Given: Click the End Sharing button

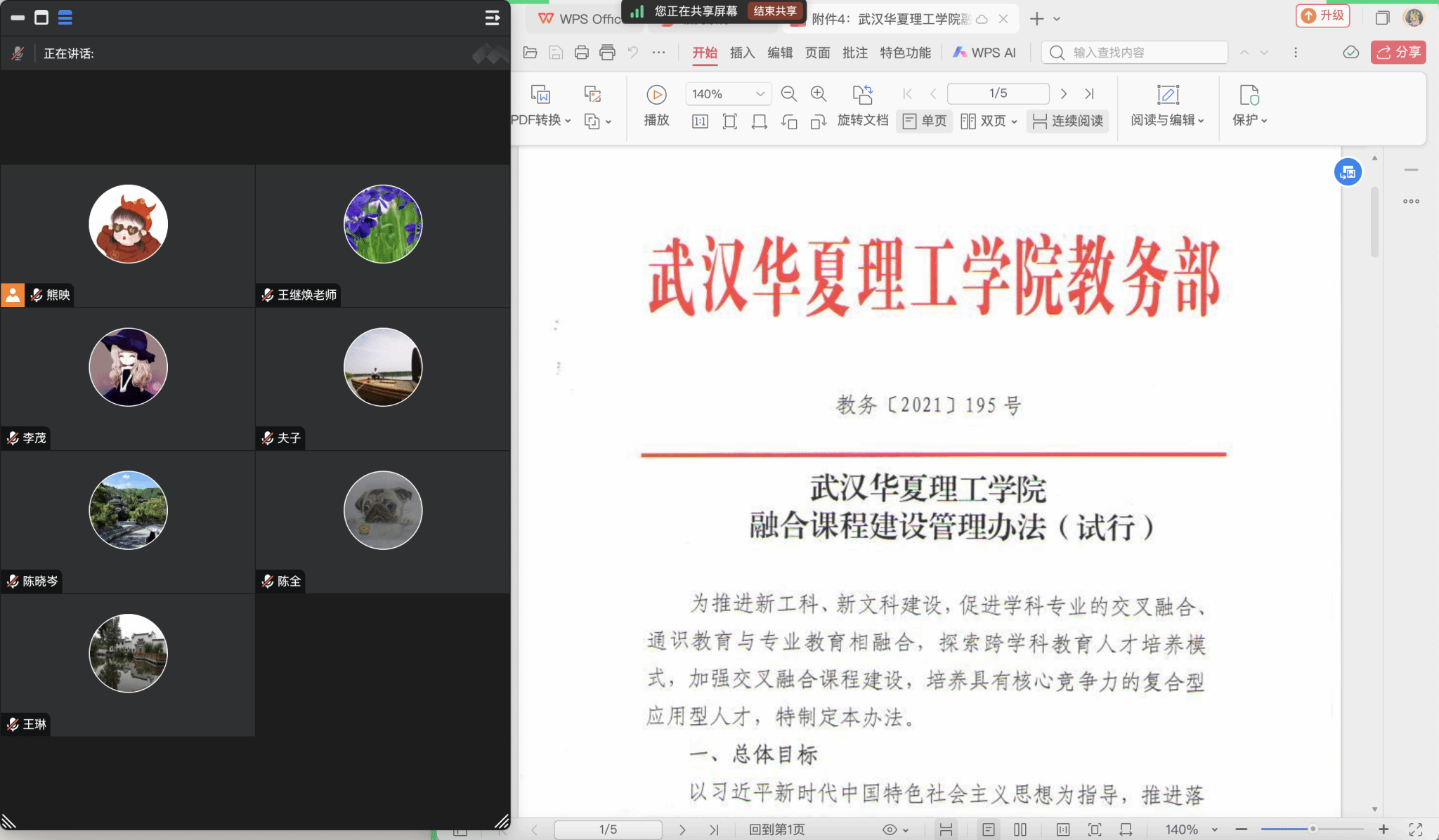Looking at the screenshot, I should 775,11.
